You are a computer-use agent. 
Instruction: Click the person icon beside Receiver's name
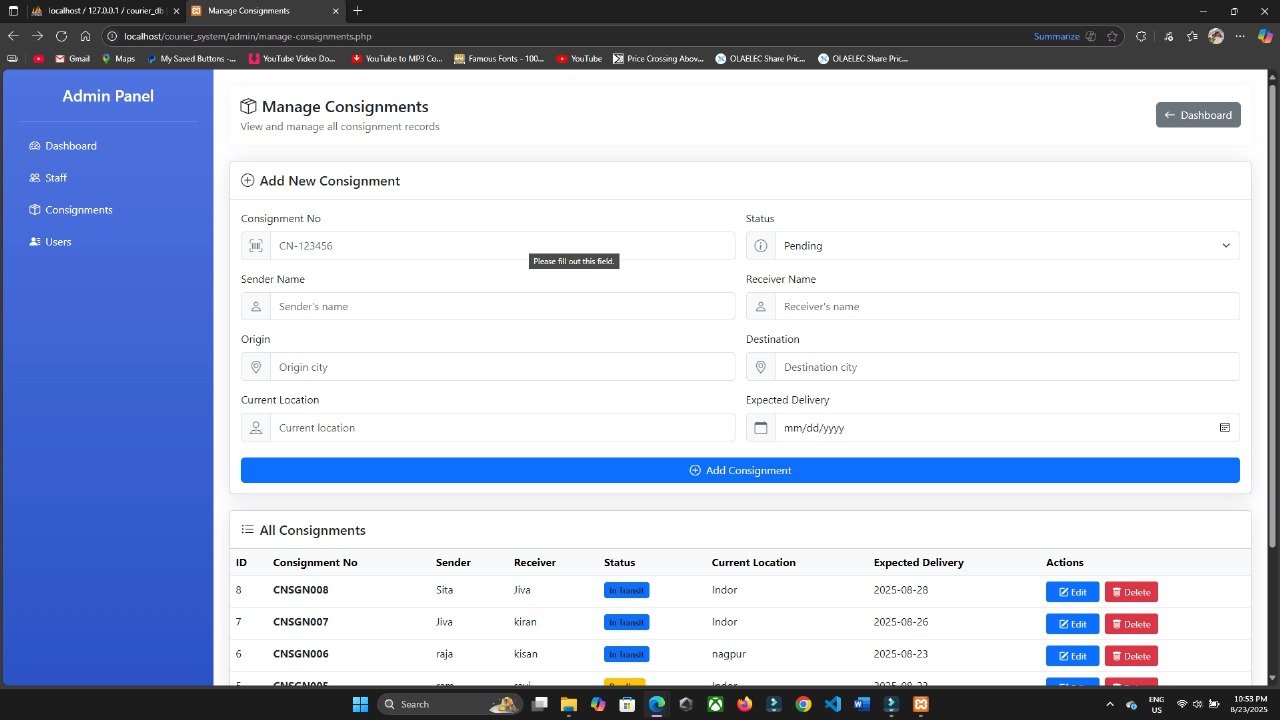761,307
